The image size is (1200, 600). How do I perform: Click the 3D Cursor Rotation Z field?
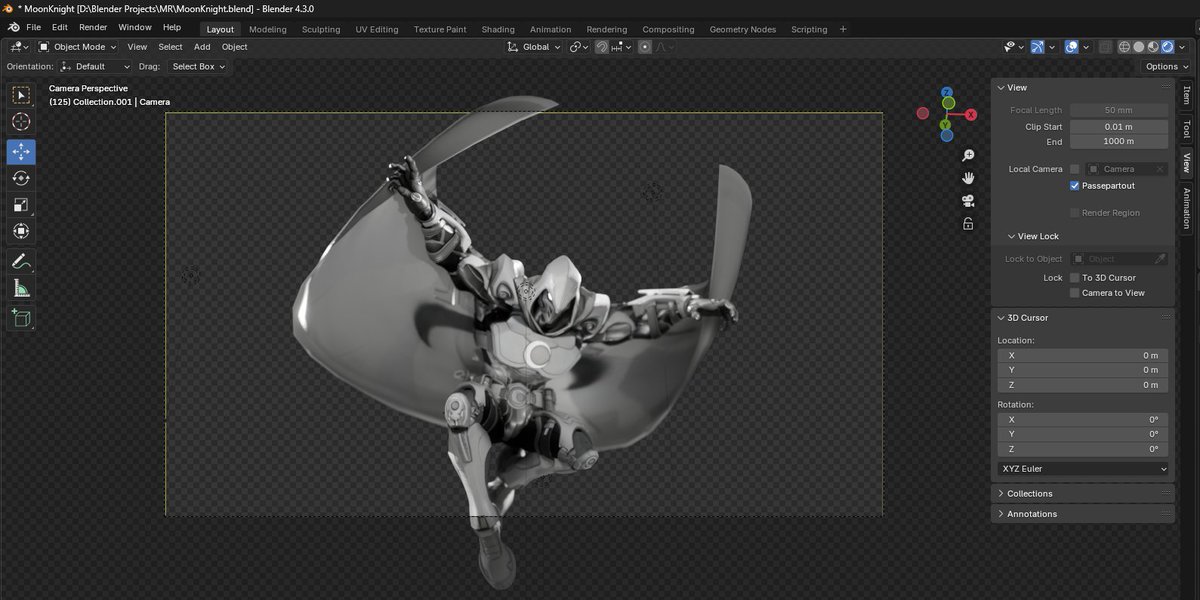[1083, 449]
